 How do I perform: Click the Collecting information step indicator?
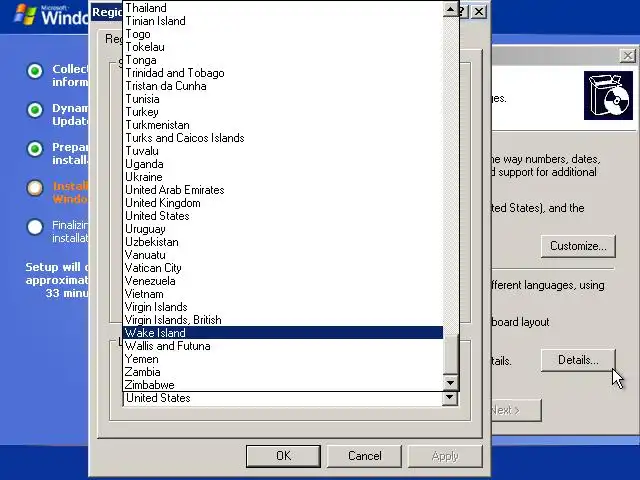coord(35,71)
